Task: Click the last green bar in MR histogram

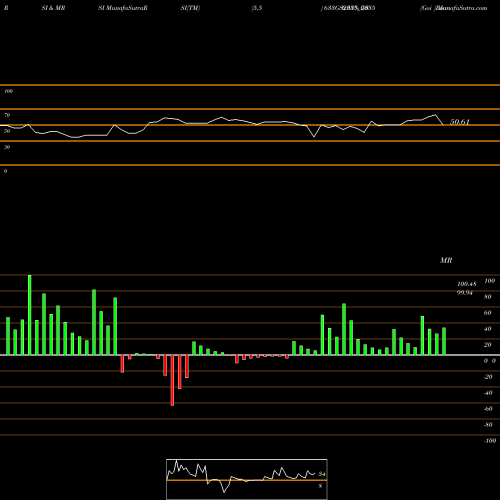Action: 444,341
